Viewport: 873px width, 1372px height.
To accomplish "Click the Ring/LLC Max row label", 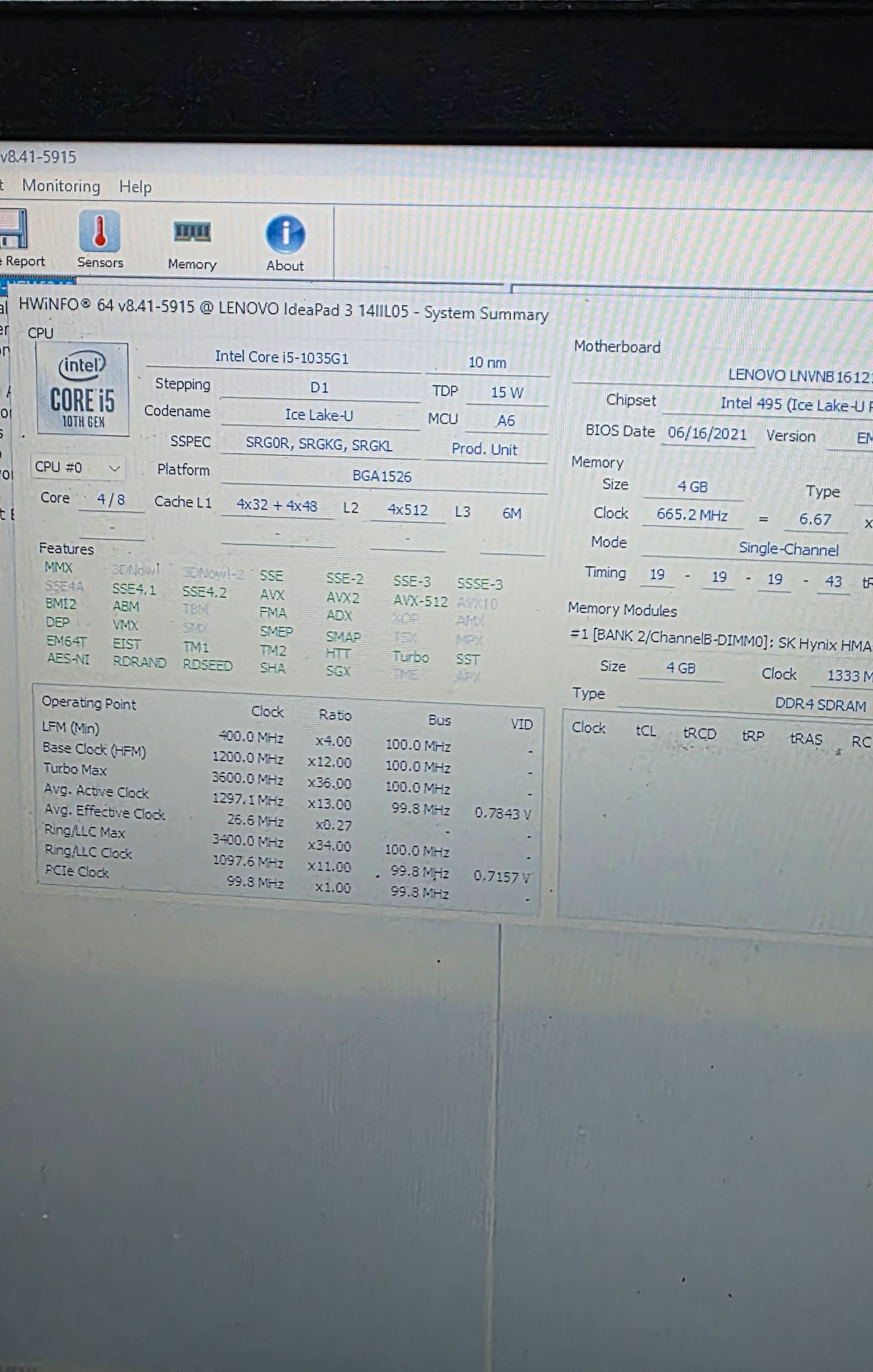I will [x=85, y=831].
